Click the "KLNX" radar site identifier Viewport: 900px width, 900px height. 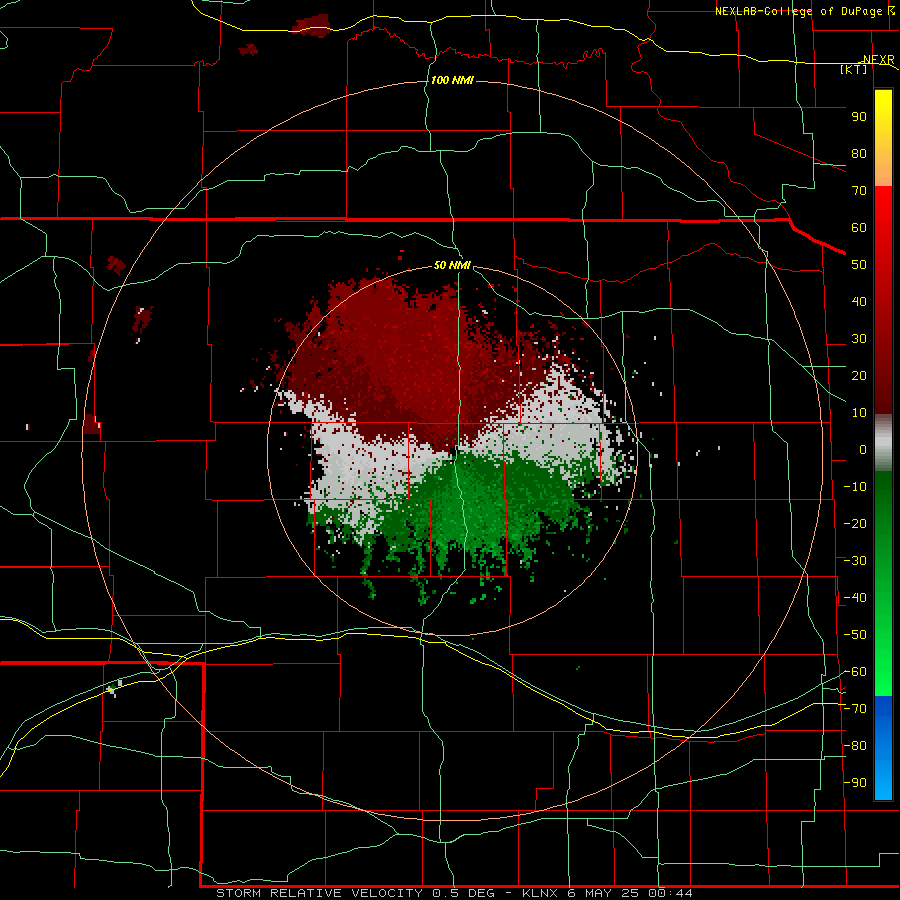click(539, 893)
